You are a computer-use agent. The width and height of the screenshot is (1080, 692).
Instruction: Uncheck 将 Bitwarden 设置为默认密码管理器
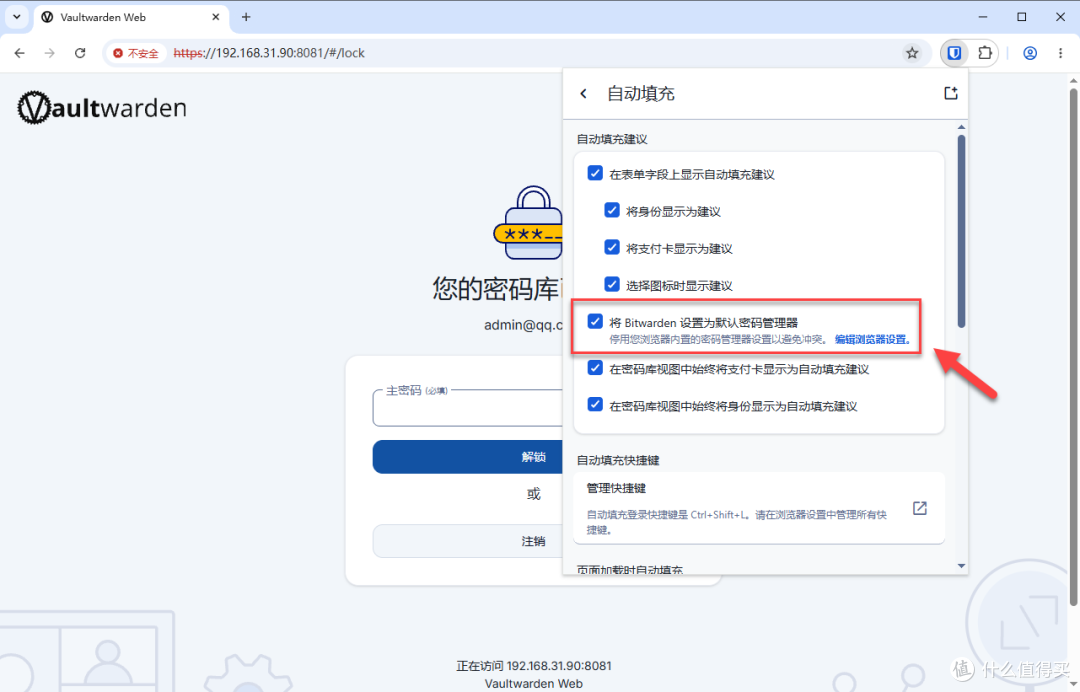(595, 322)
